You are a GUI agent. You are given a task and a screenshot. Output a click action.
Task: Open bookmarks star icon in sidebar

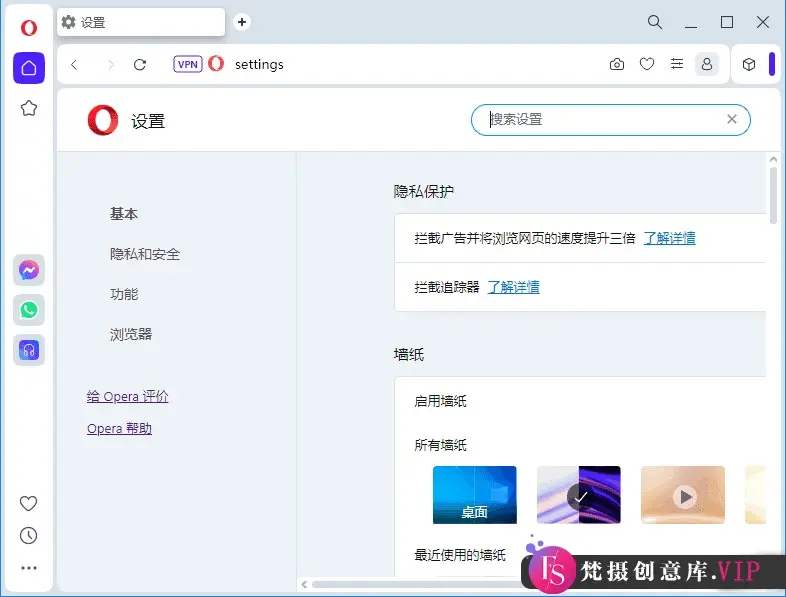point(29,108)
